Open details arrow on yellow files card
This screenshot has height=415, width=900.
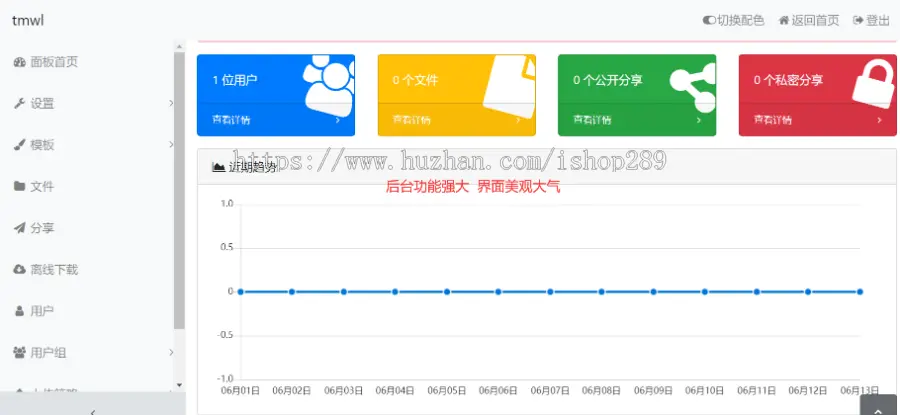pos(518,120)
